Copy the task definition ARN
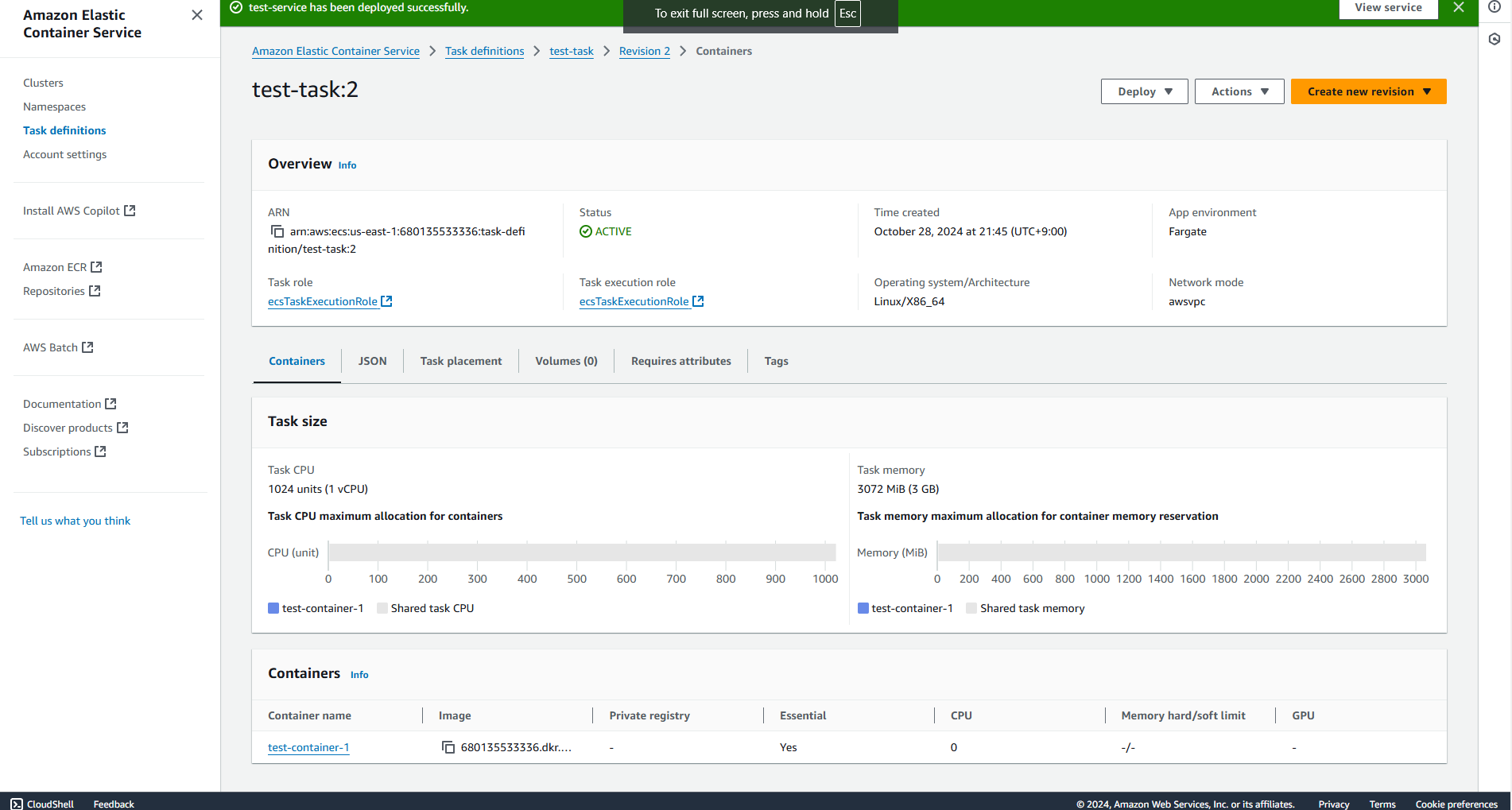 click(x=277, y=231)
